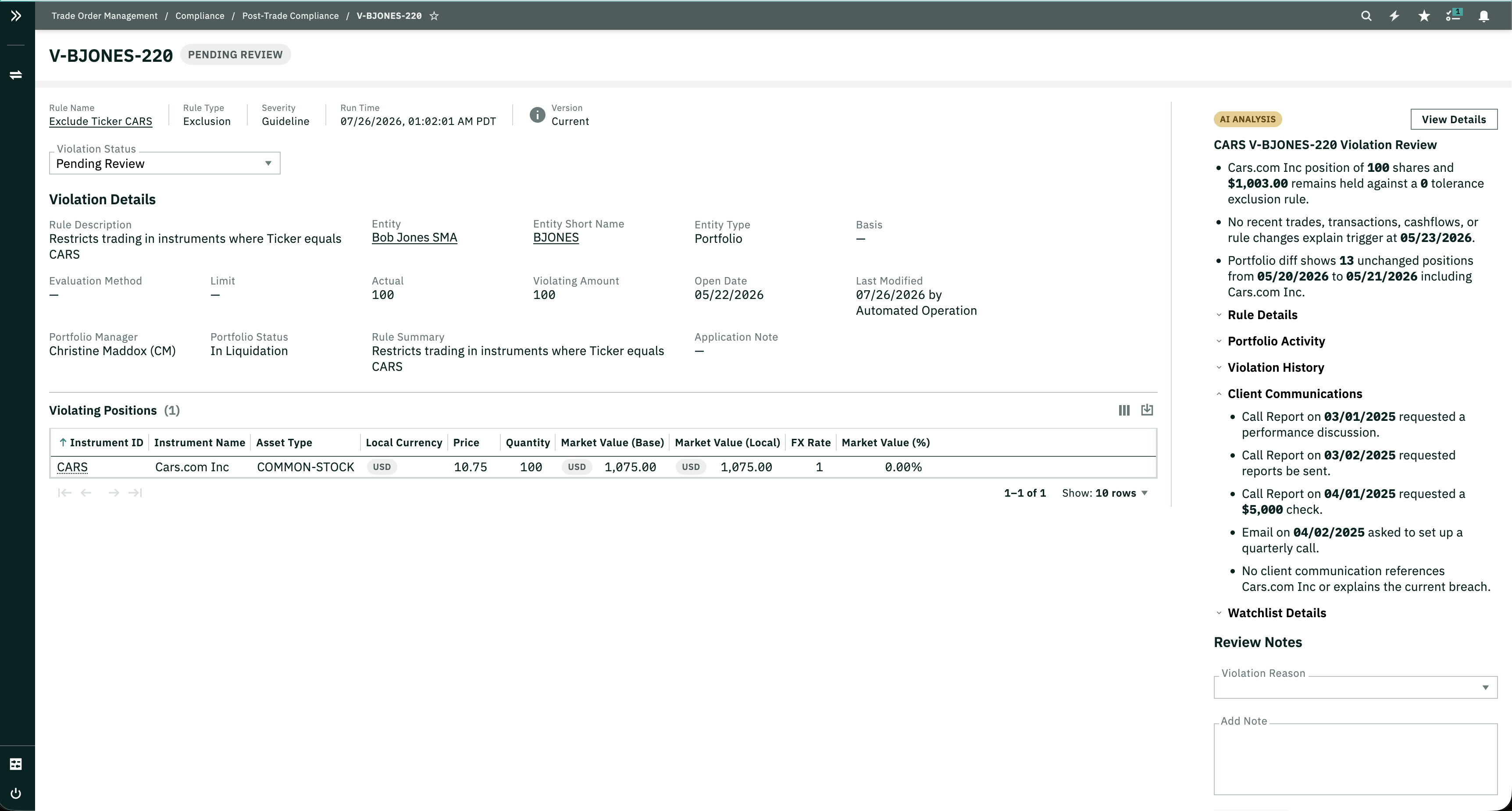Open the task list icon with badge
This screenshot has width=1512, height=811.
[1453, 16]
